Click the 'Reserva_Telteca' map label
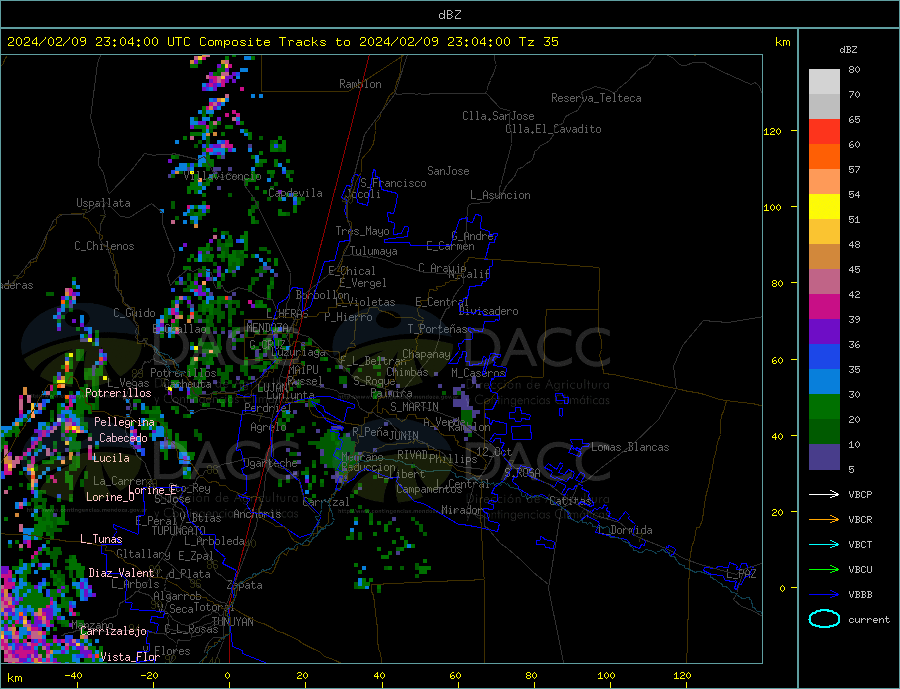The width and height of the screenshot is (900, 689). tap(596, 98)
